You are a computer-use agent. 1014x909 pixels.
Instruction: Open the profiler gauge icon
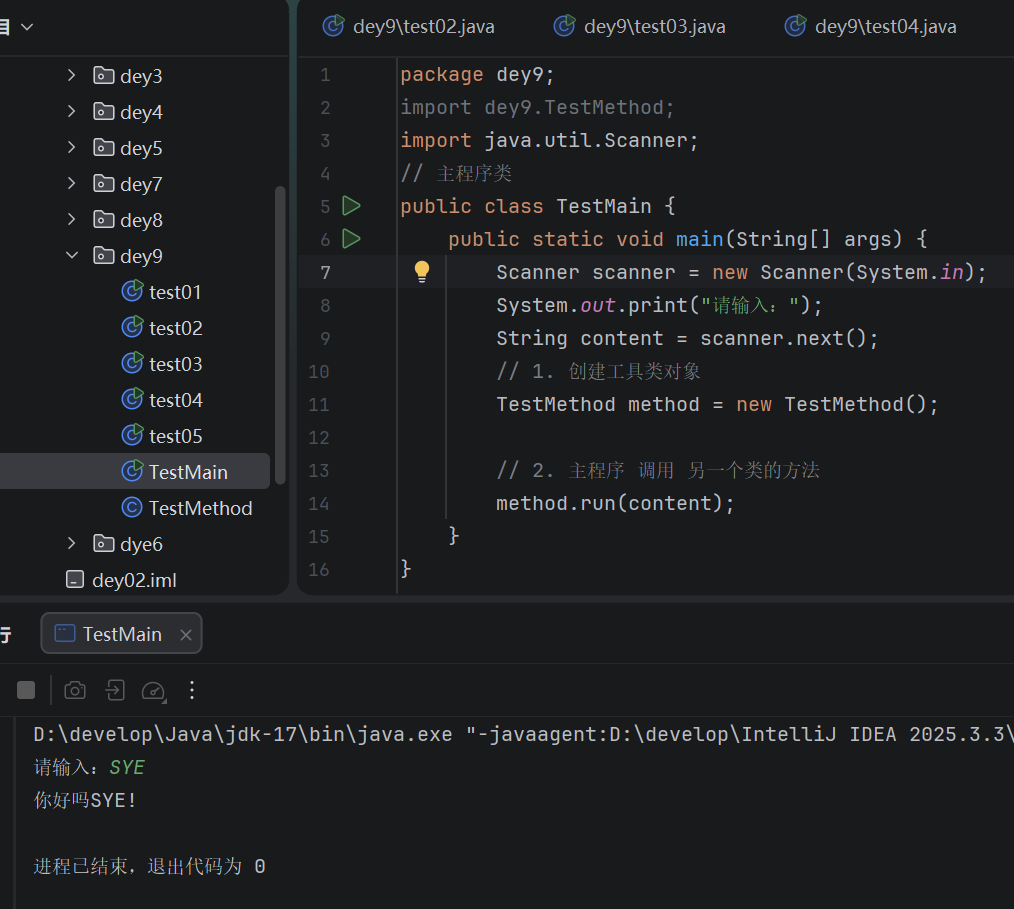click(154, 691)
